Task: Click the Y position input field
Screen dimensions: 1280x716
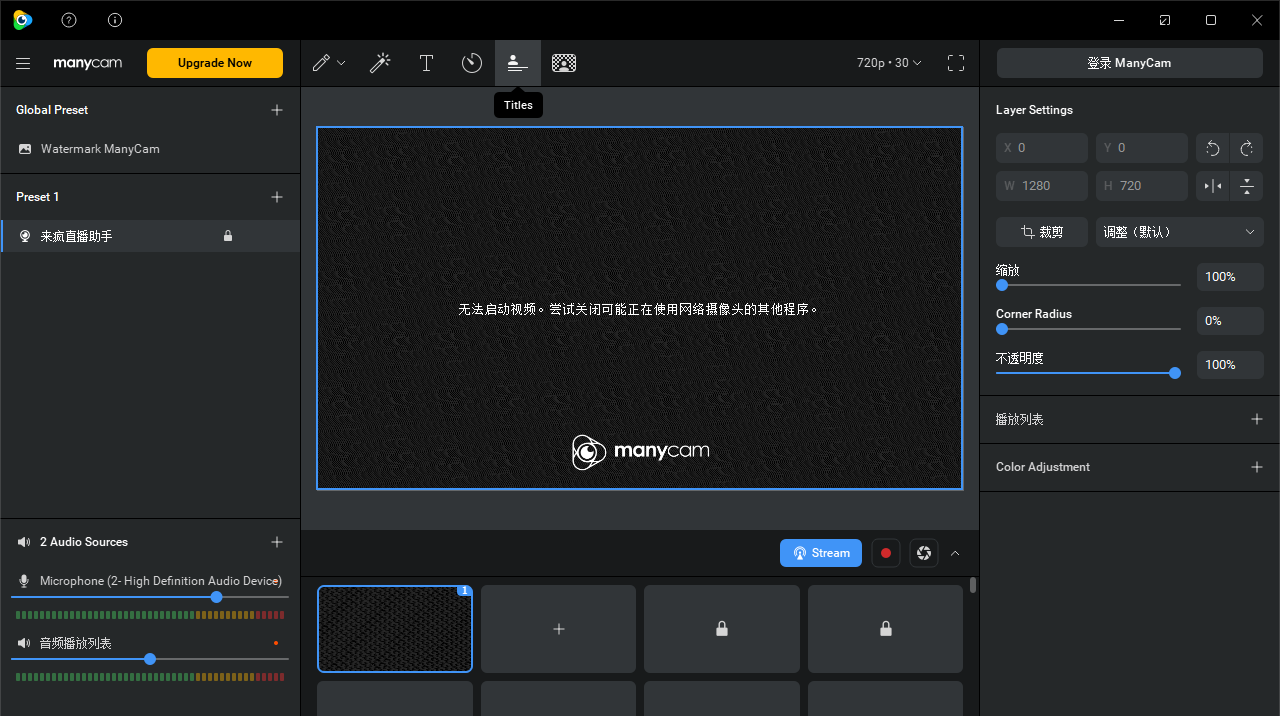Action: click(1142, 148)
